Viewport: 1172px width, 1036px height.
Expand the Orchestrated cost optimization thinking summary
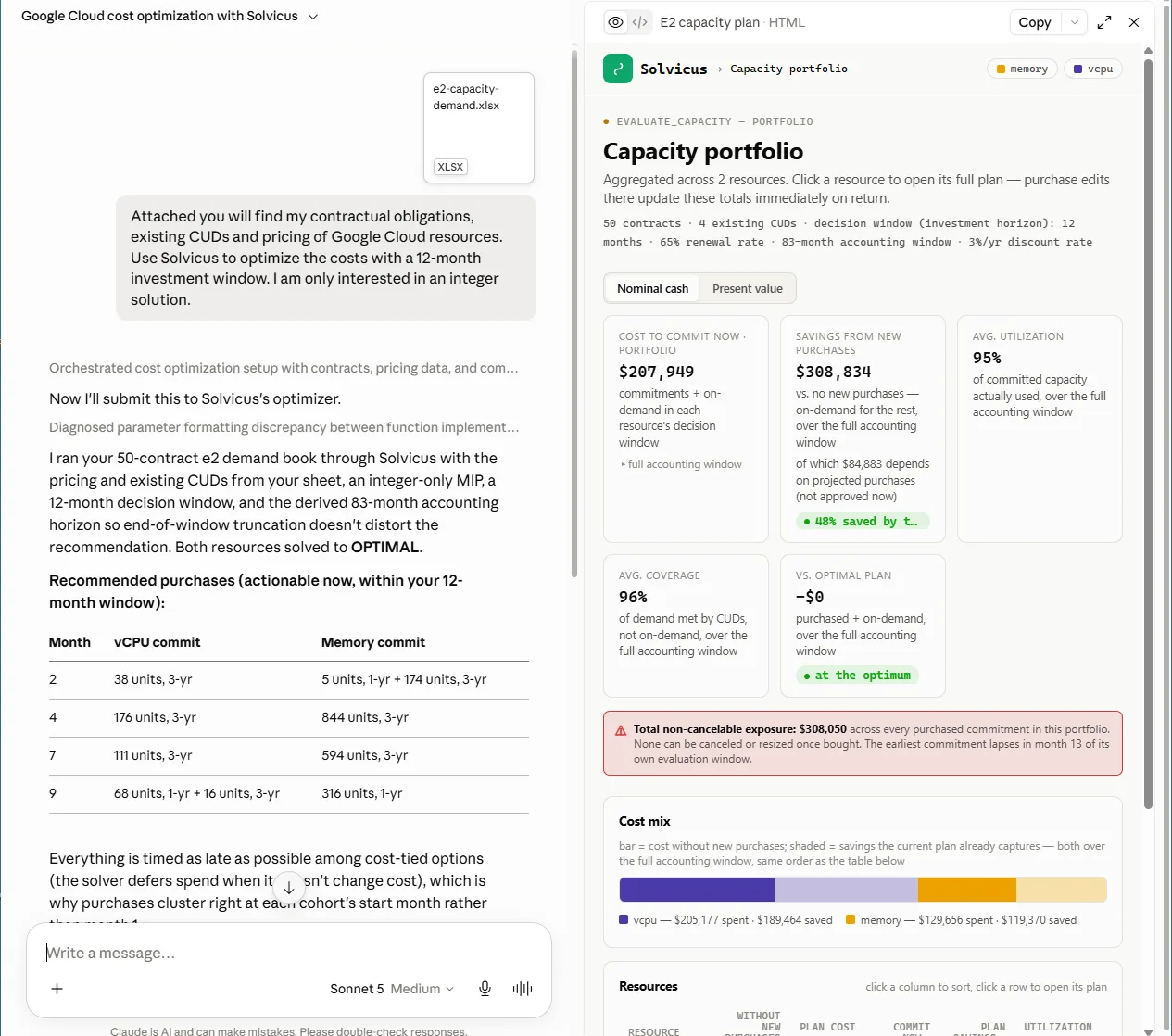(284, 368)
